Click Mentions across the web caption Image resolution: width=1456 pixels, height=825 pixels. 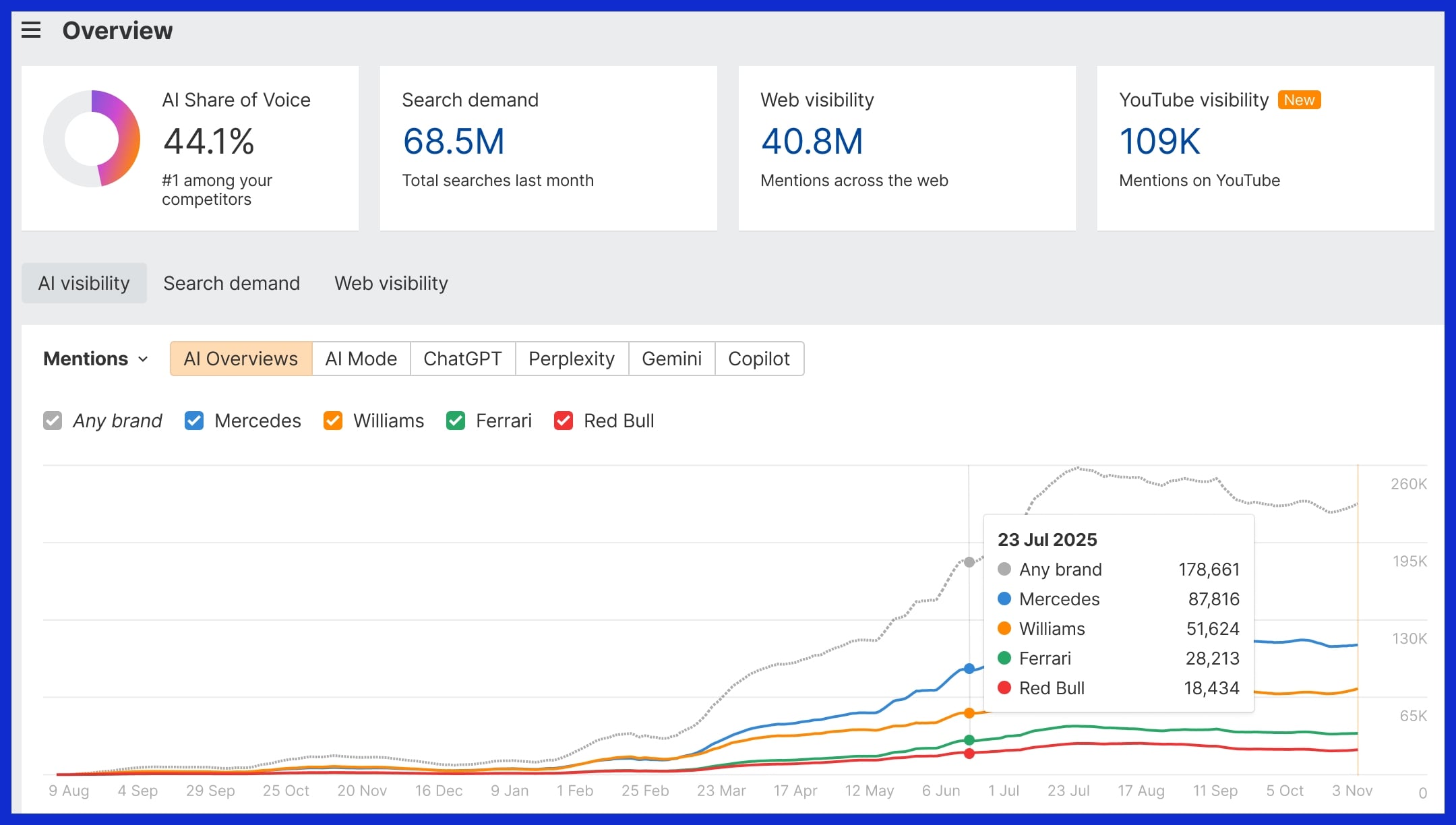855,181
